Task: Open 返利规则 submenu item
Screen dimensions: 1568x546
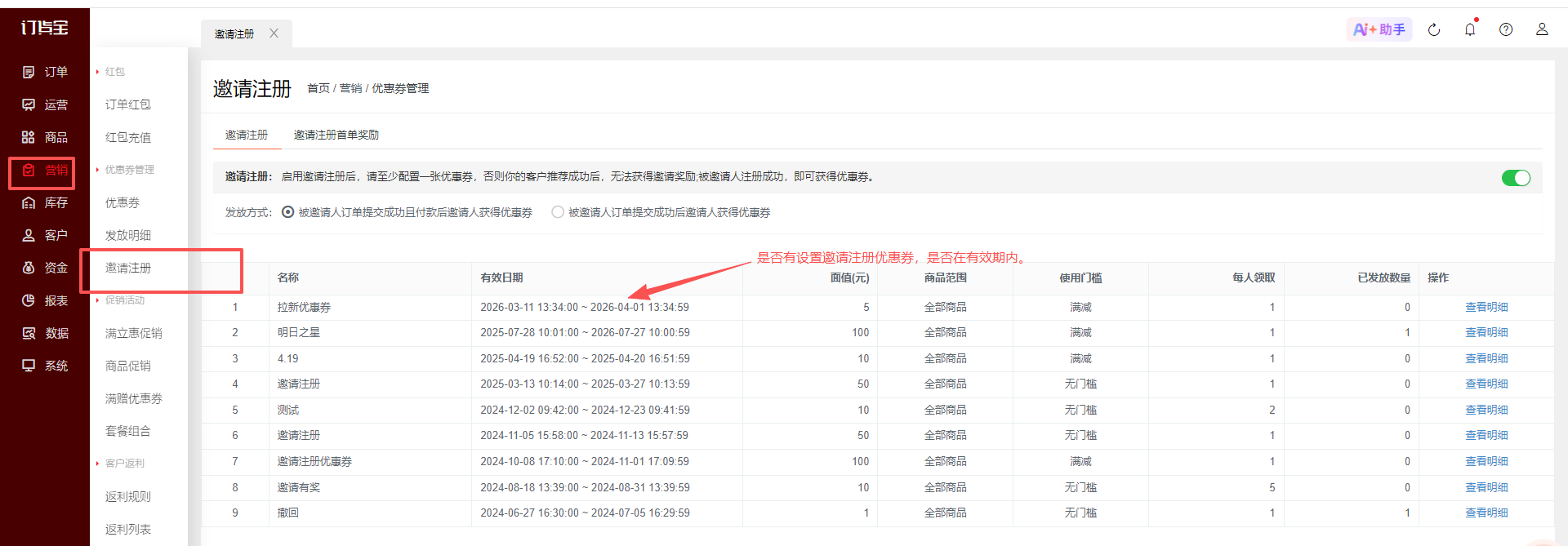Action: click(128, 496)
